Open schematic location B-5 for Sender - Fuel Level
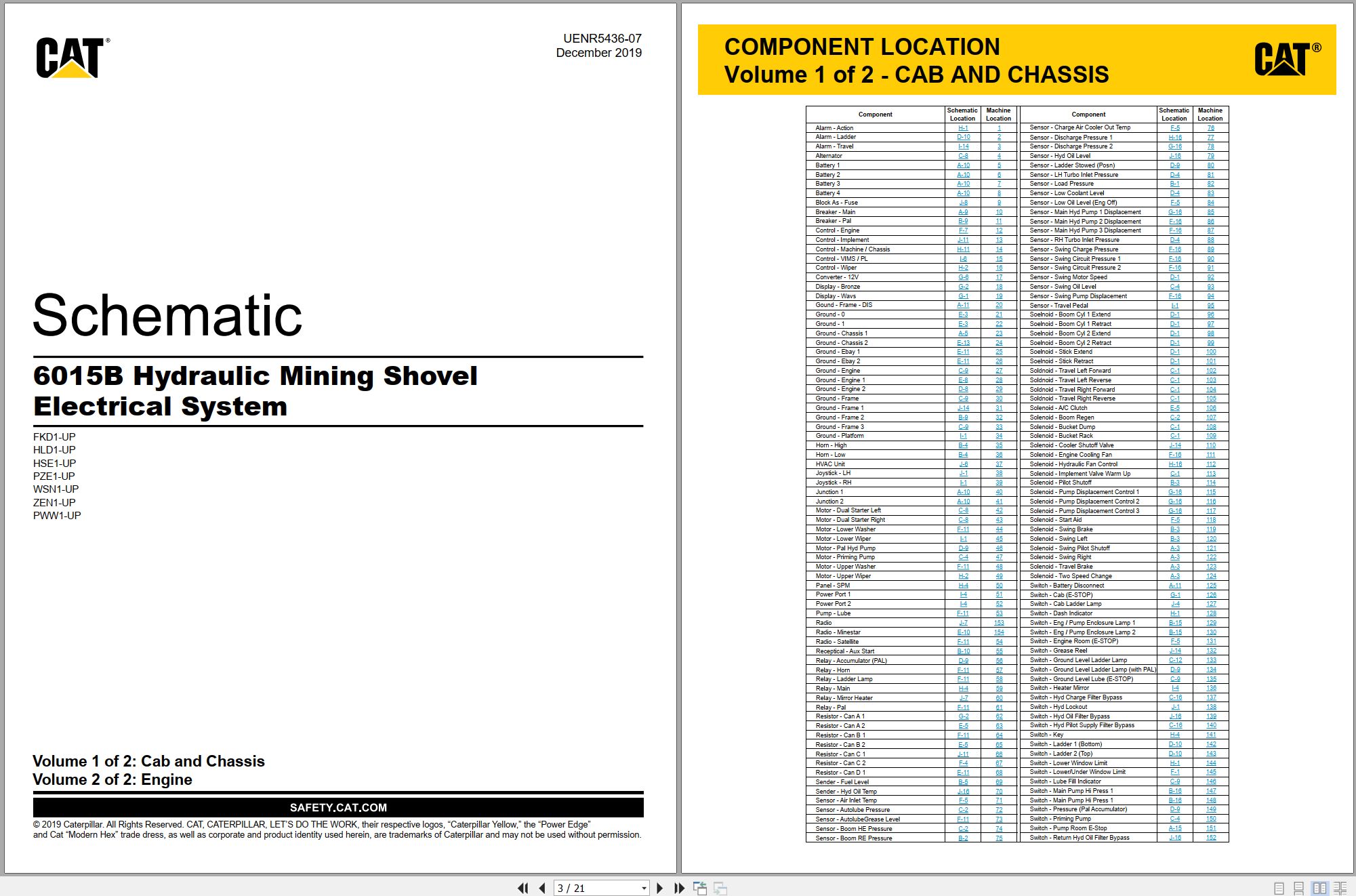The height and width of the screenshot is (896, 1356). coord(963,782)
